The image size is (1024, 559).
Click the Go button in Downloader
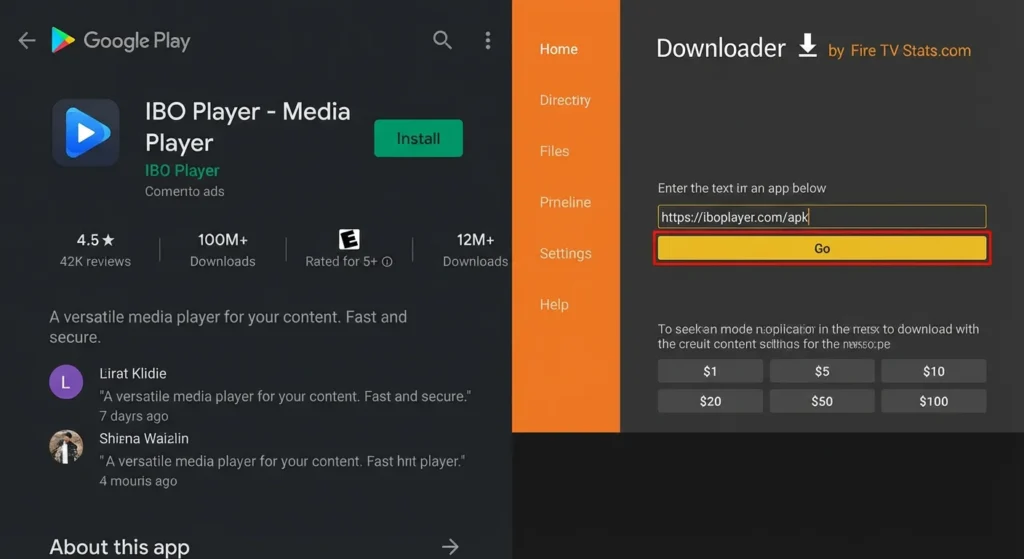click(x=822, y=249)
